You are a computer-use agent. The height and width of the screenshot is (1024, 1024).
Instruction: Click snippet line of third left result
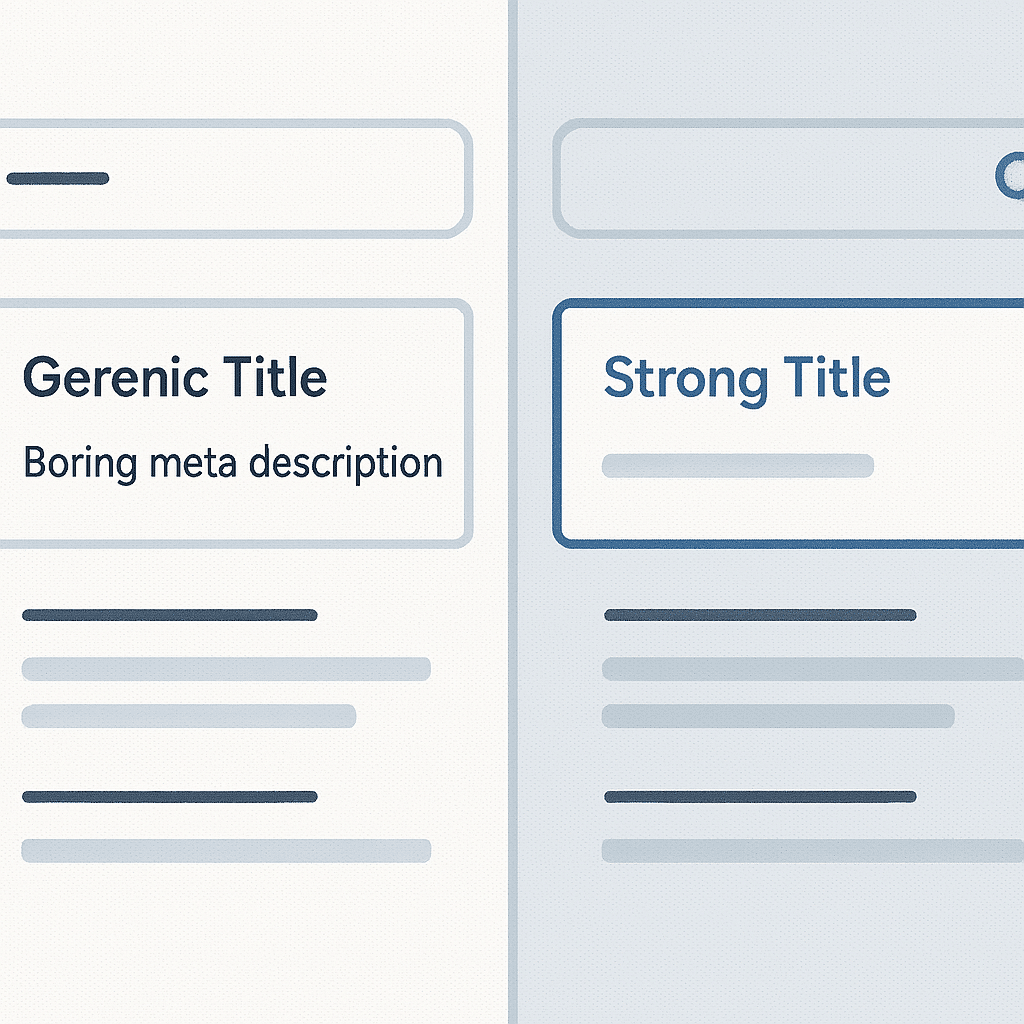[x=226, y=850]
